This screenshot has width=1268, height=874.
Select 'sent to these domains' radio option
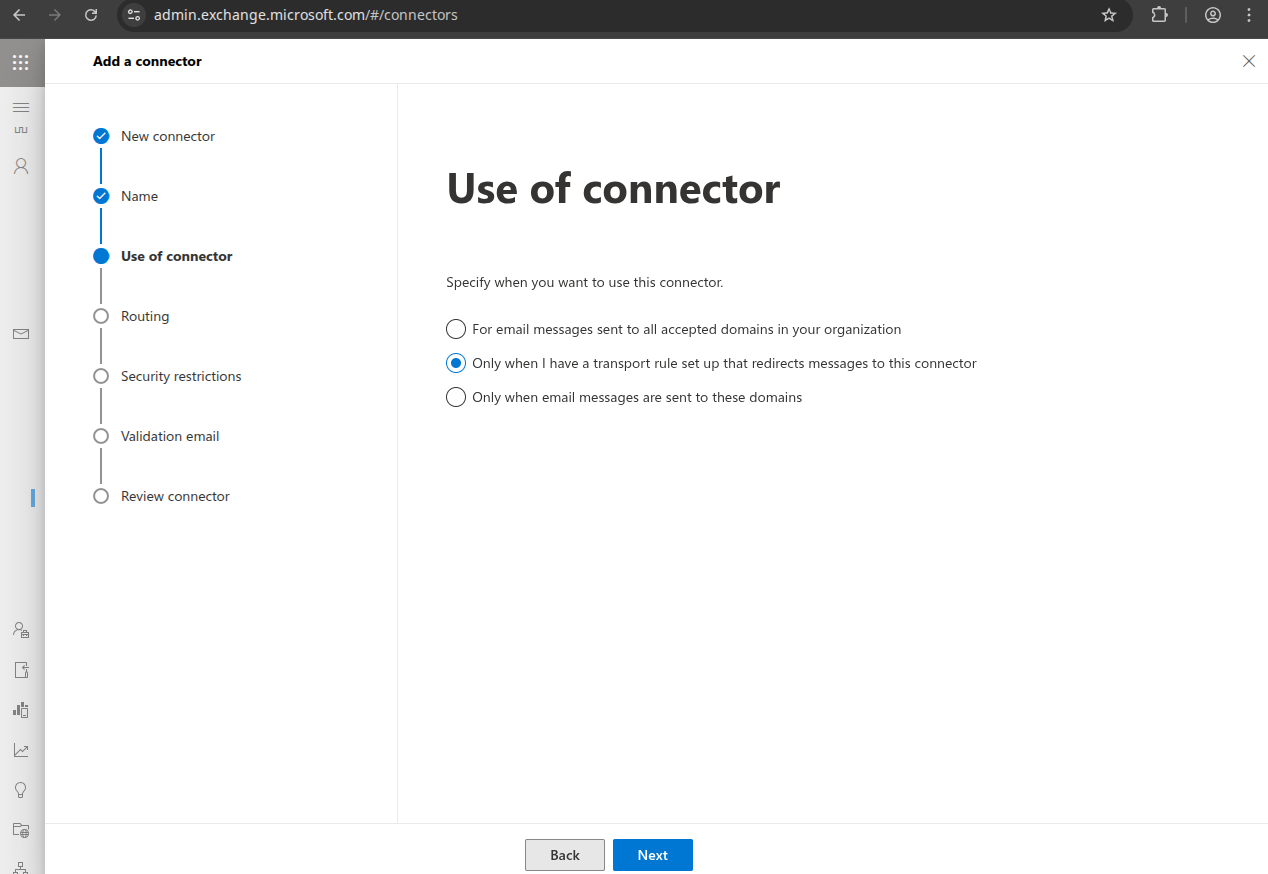coord(456,397)
